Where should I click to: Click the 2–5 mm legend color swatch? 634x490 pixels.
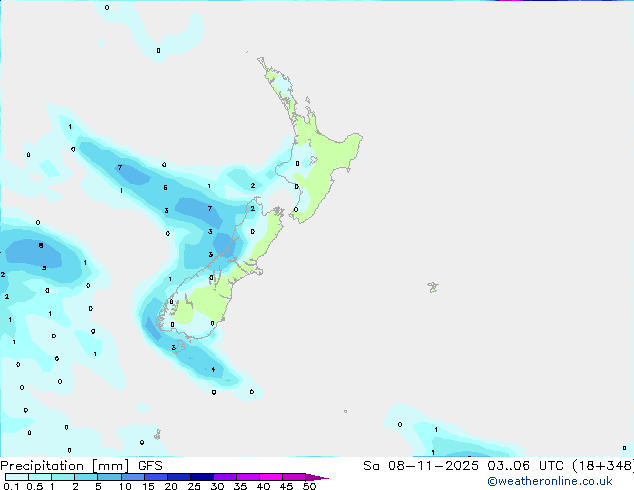86,477
